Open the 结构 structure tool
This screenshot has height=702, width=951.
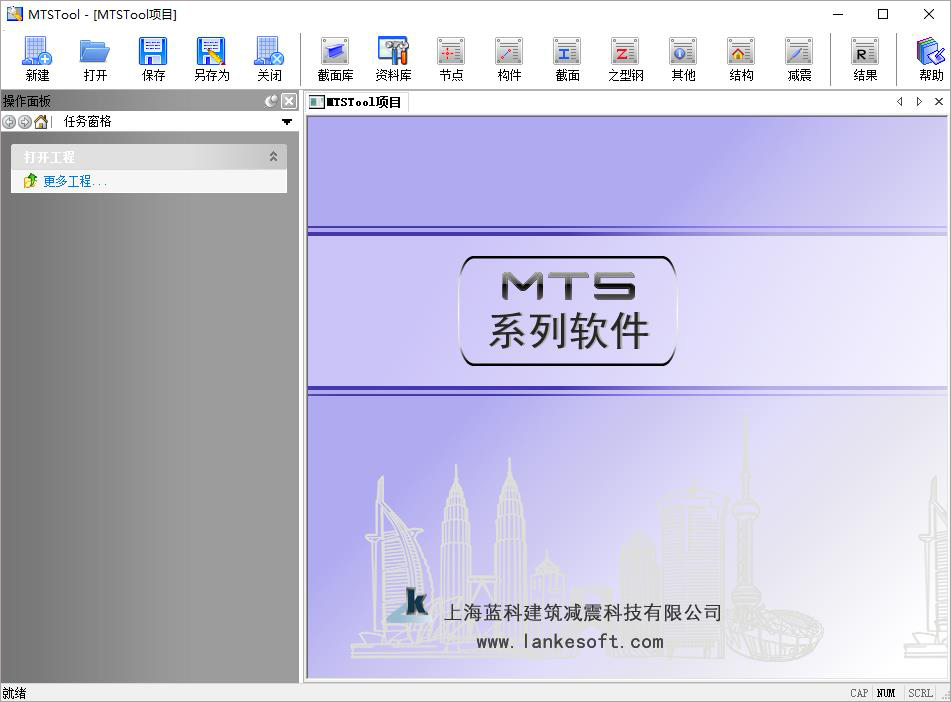coord(741,59)
